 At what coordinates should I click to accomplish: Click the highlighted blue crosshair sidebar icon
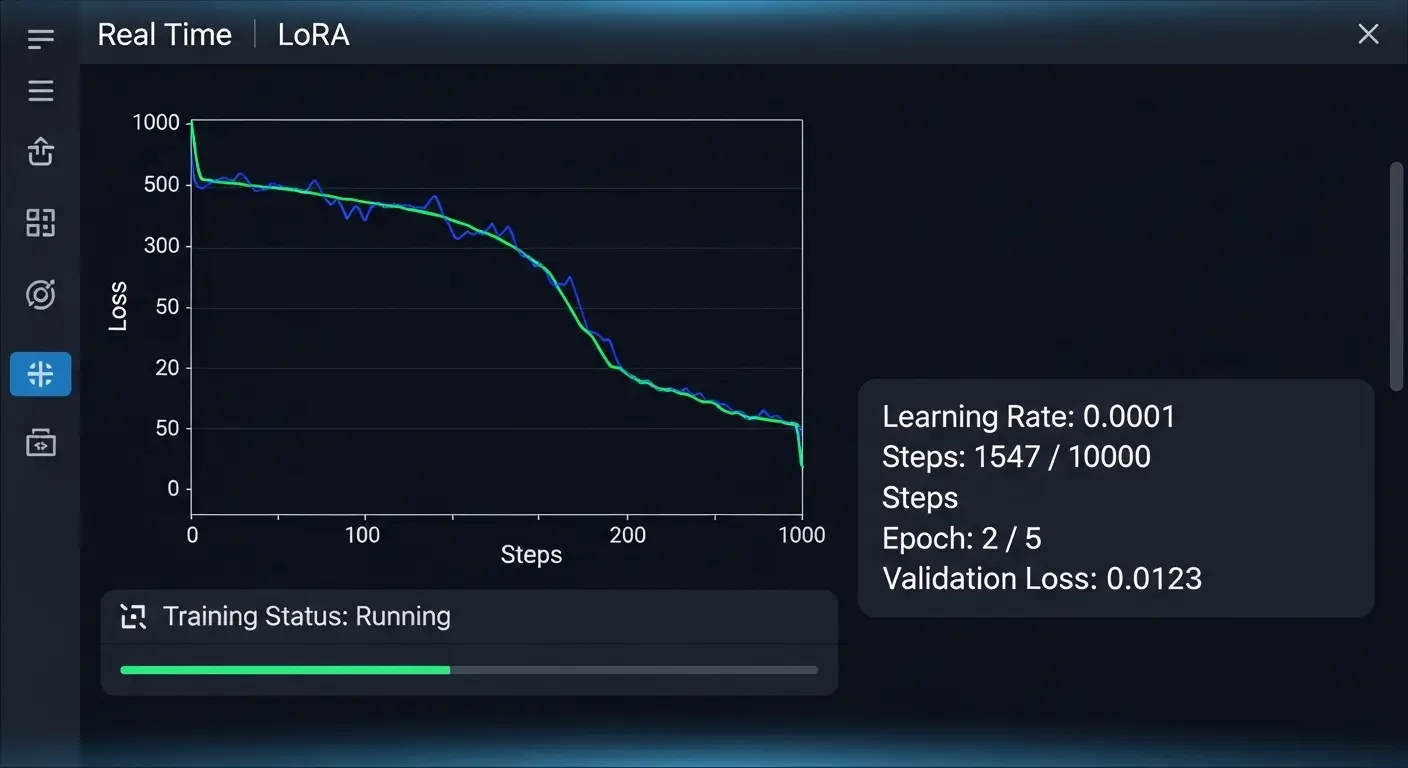coord(40,374)
